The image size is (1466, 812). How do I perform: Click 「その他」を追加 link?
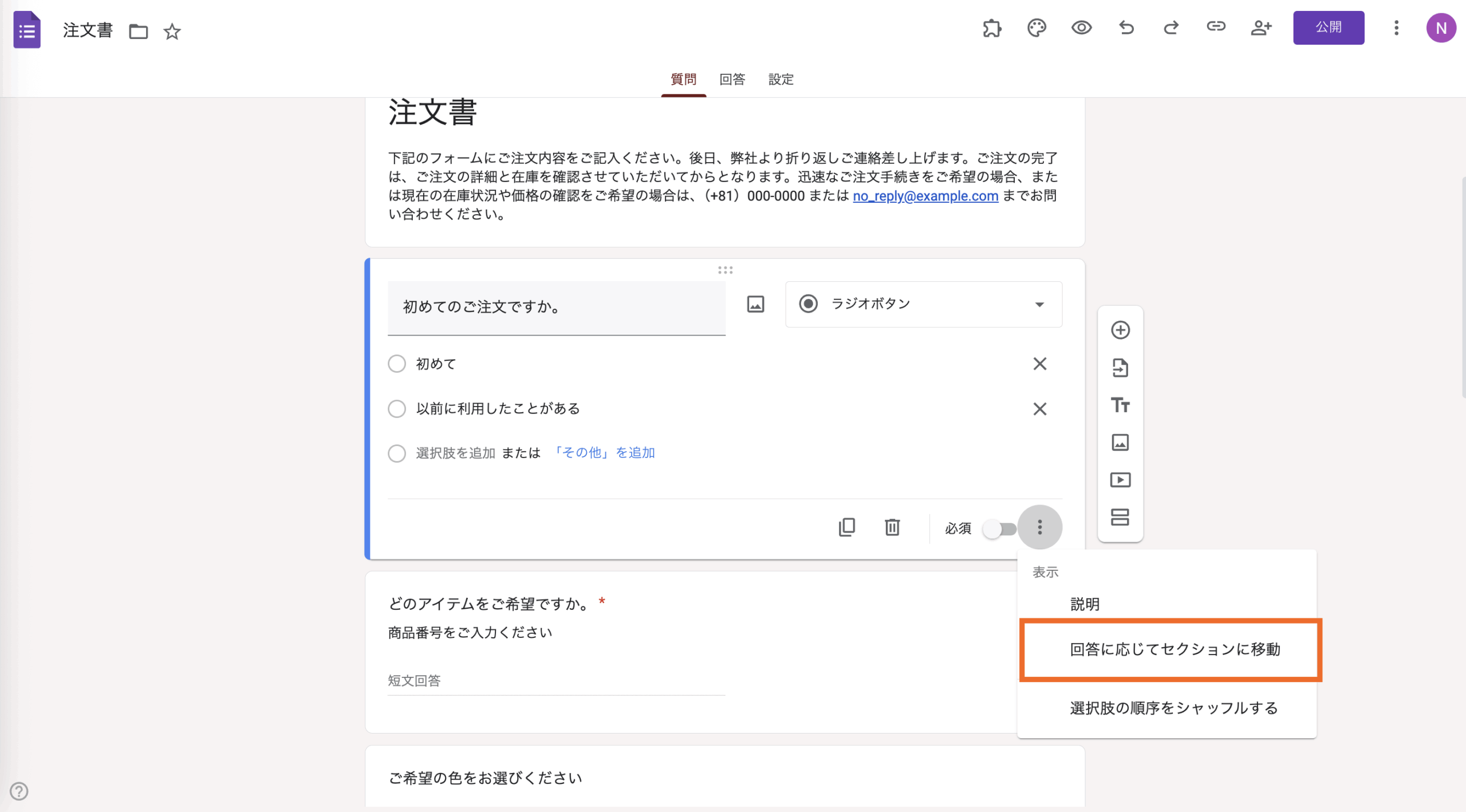[604, 453]
